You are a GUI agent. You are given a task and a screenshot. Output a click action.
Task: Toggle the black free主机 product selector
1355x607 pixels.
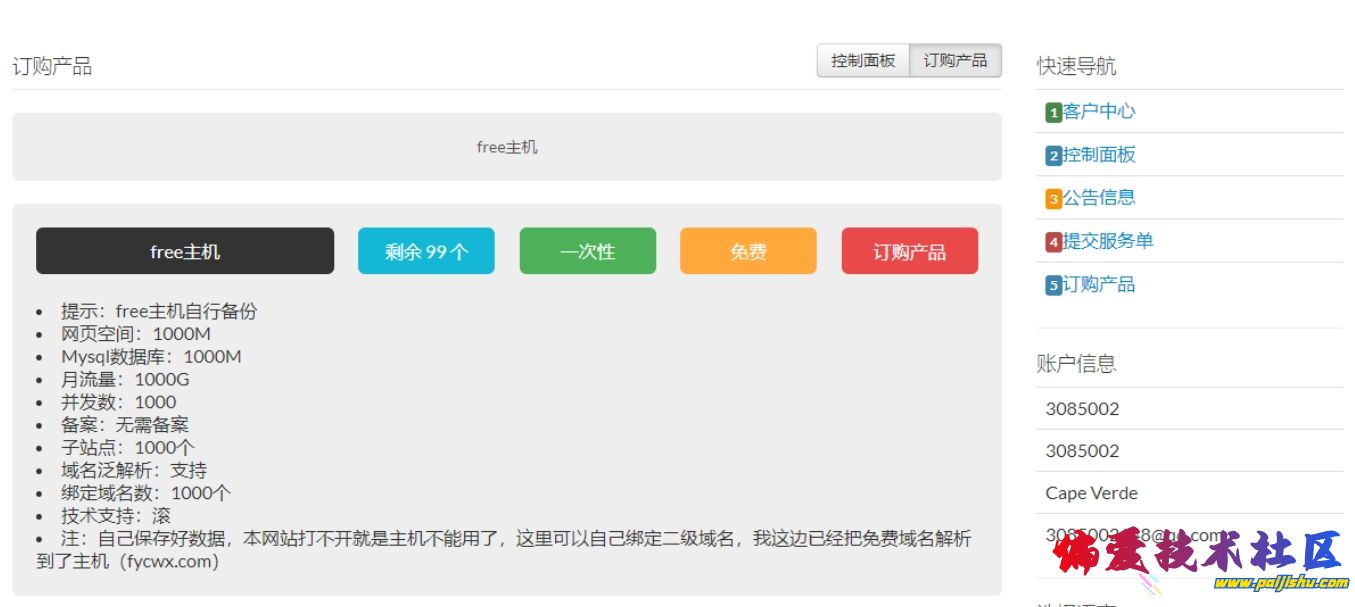[x=184, y=251]
